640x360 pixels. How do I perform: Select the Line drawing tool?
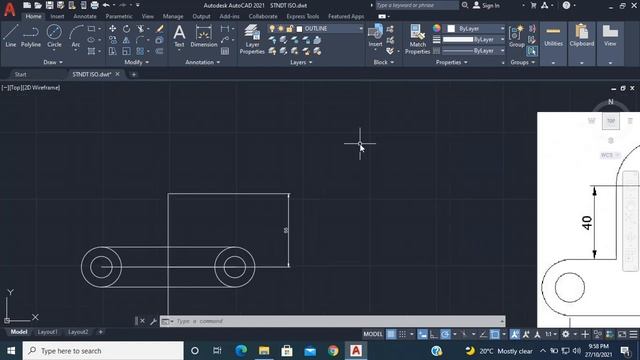(11, 36)
